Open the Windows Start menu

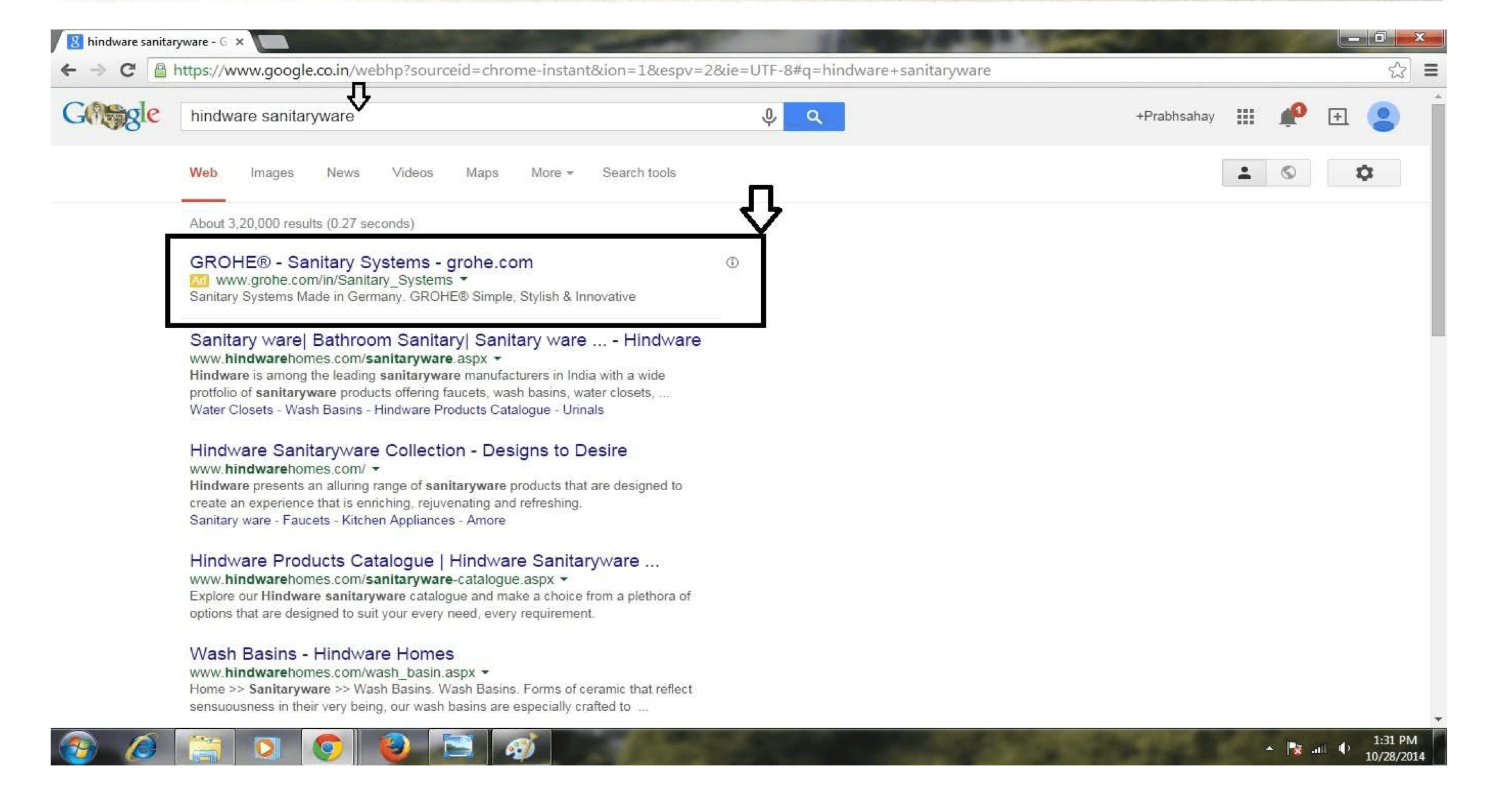pos(78,747)
